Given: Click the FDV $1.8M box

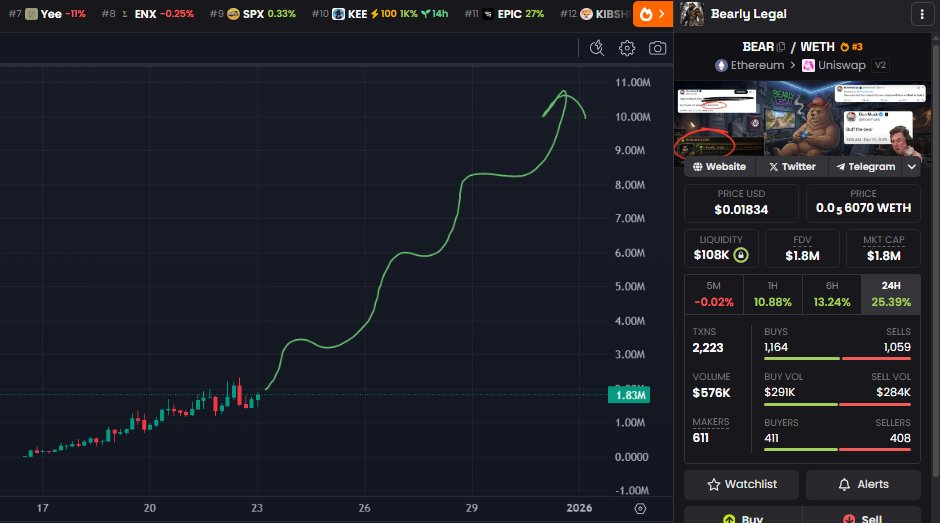Looking at the screenshot, I should click(x=802, y=248).
